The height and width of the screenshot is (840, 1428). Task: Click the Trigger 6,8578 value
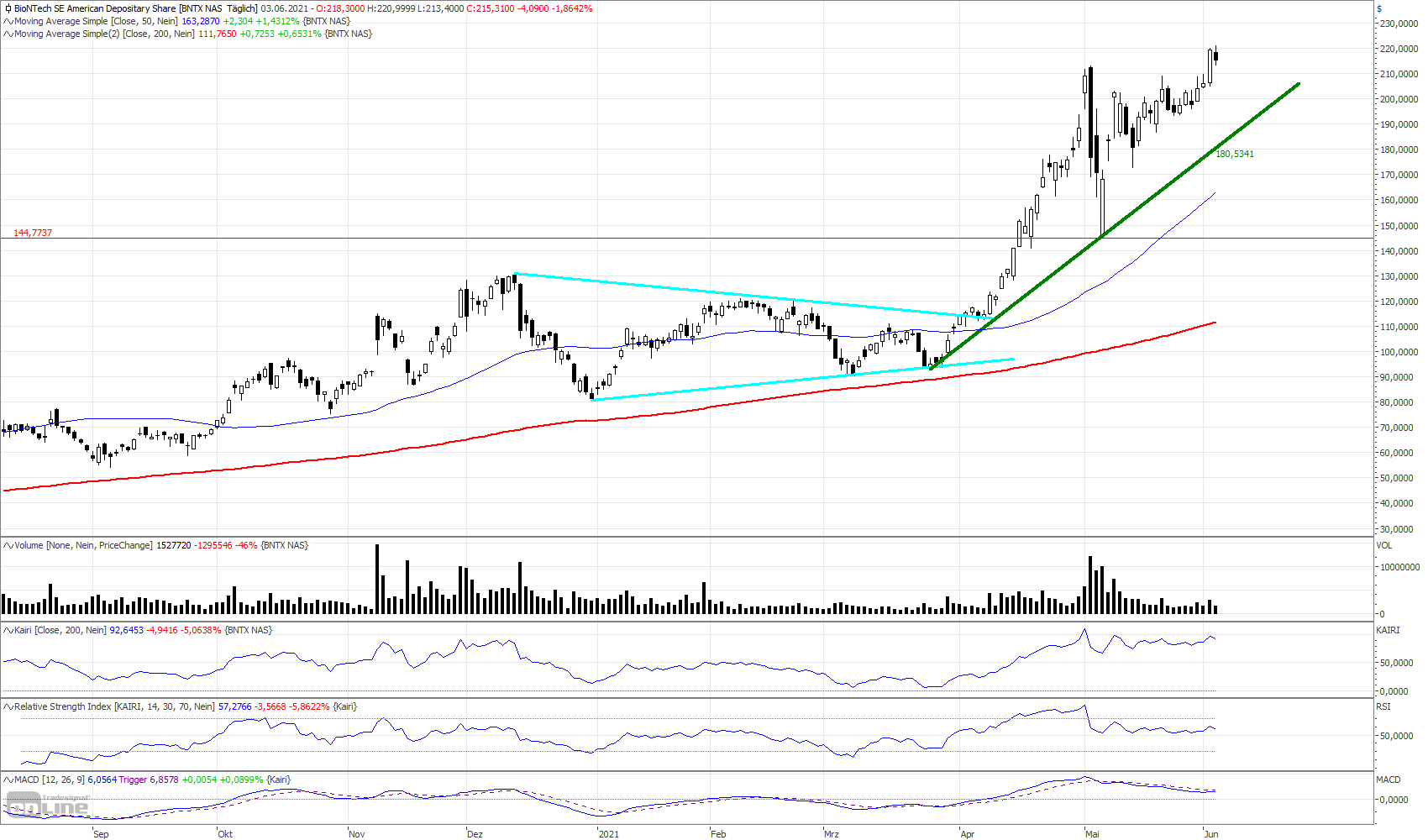(149, 780)
